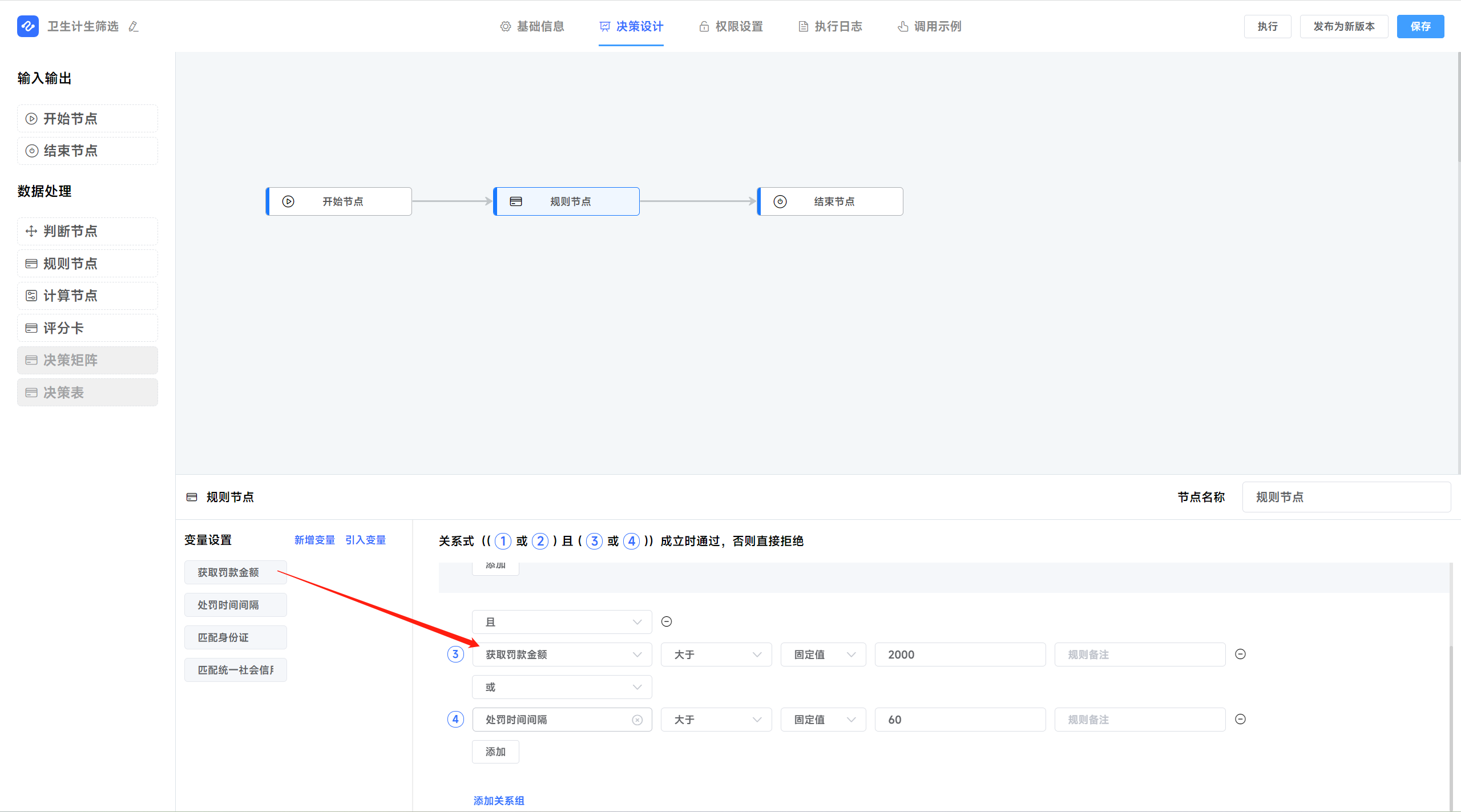The height and width of the screenshot is (812, 1461).
Task: Click the 添加关系组 link
Action: point(499,801)
